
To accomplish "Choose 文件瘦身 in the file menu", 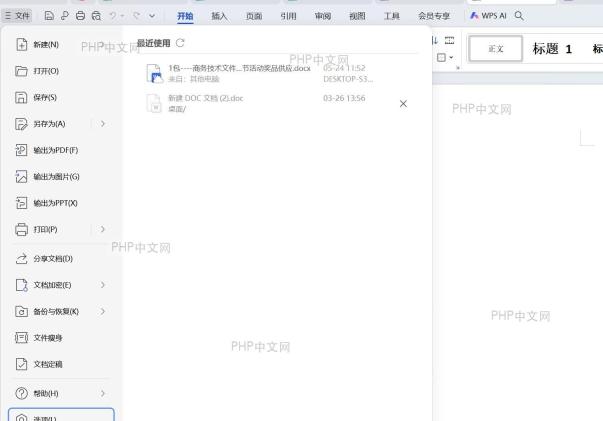I will tap(61, 338).
